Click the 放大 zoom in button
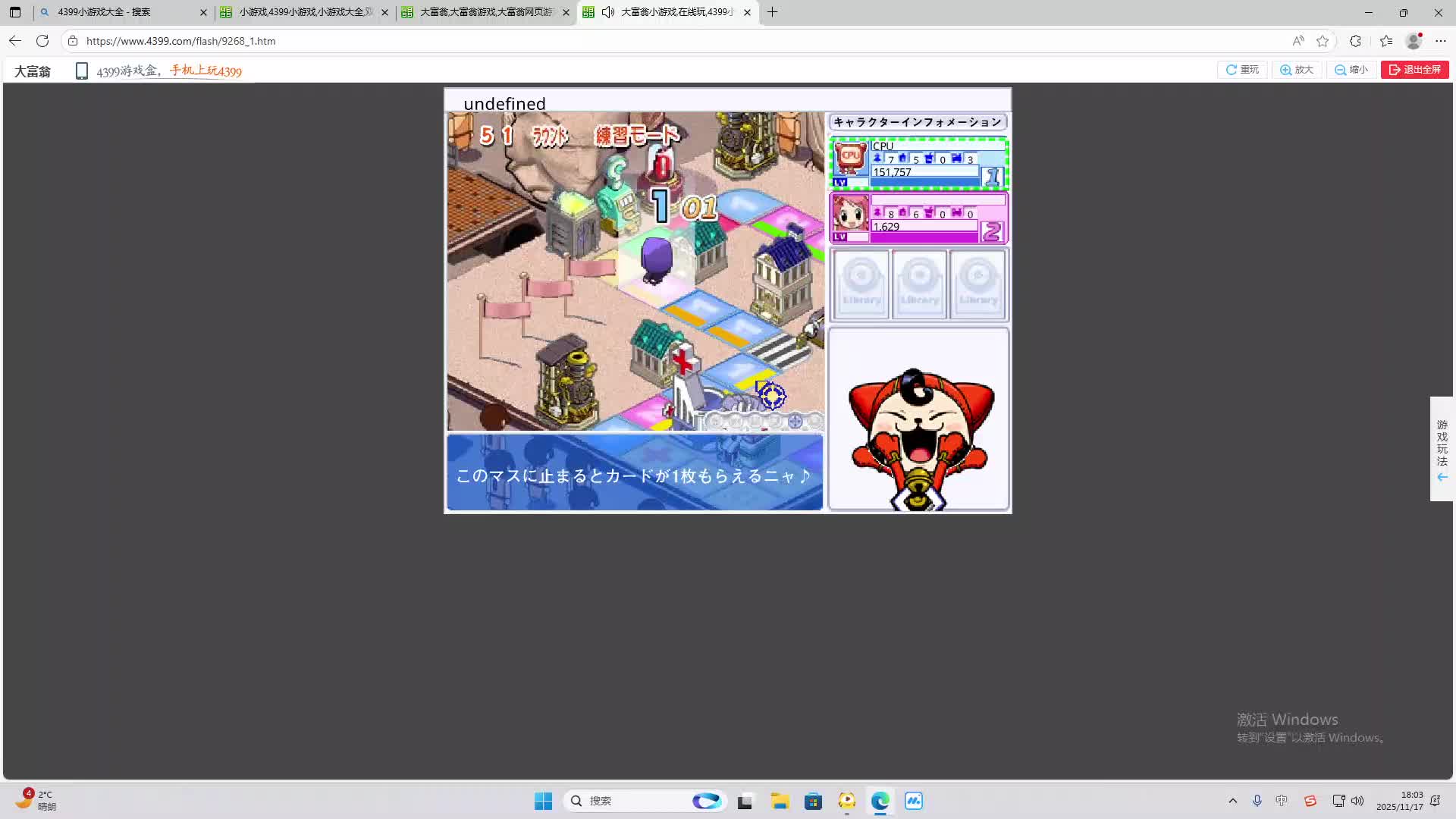 [x=1297, y=70]
